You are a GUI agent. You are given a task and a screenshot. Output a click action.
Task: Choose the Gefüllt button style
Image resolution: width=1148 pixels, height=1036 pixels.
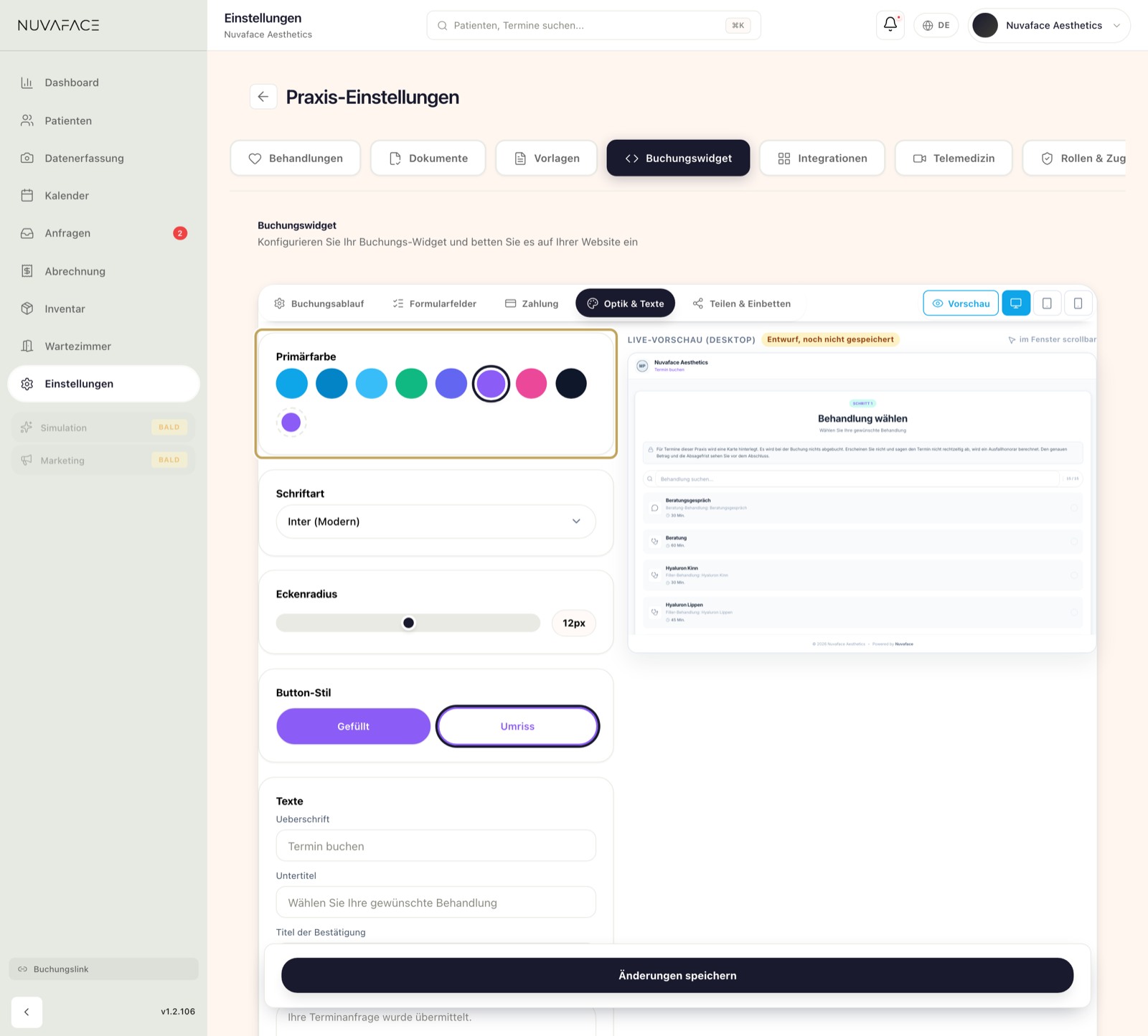click(353, 726)
